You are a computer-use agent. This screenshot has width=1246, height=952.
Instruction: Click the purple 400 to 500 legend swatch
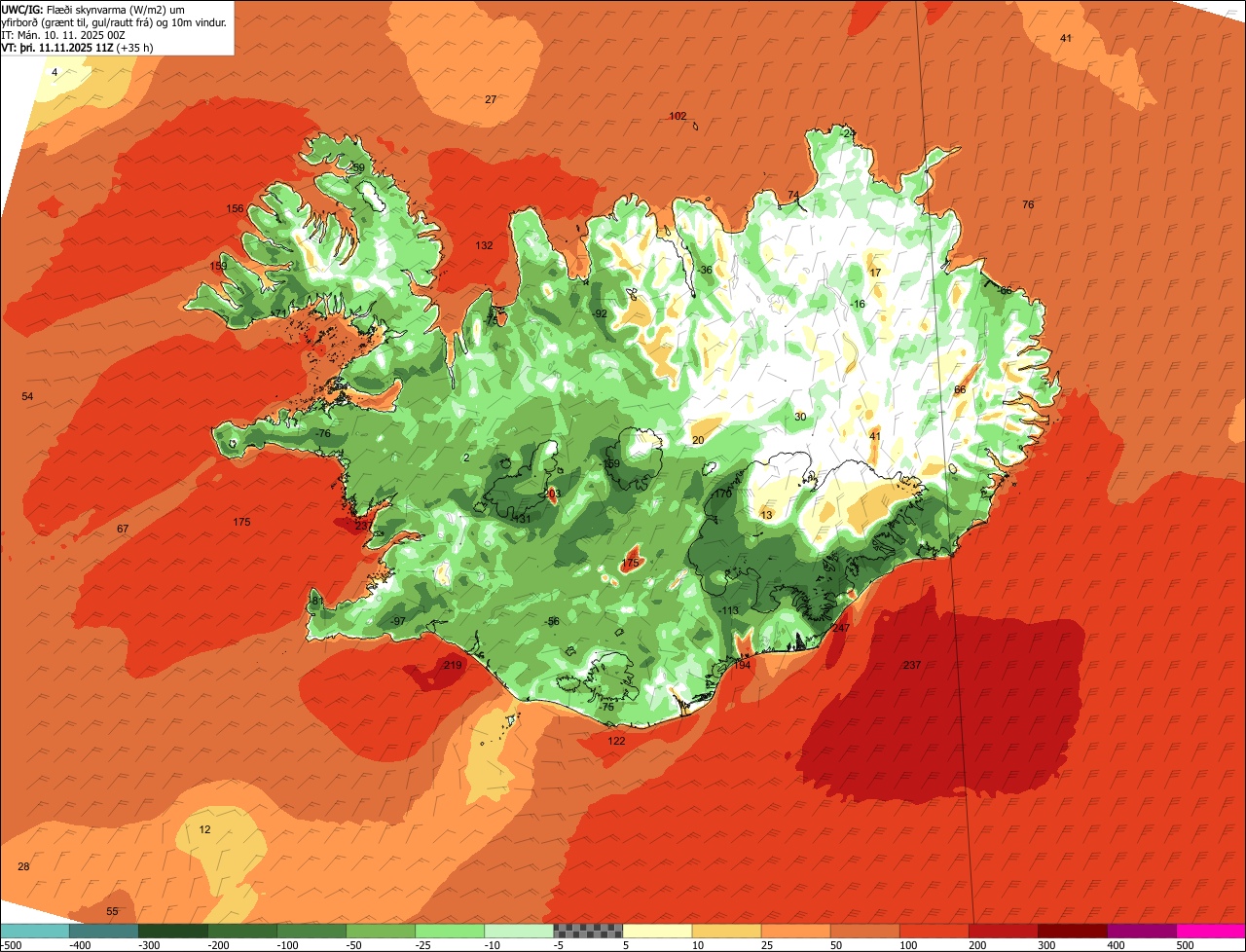(x=1141, y=931)
